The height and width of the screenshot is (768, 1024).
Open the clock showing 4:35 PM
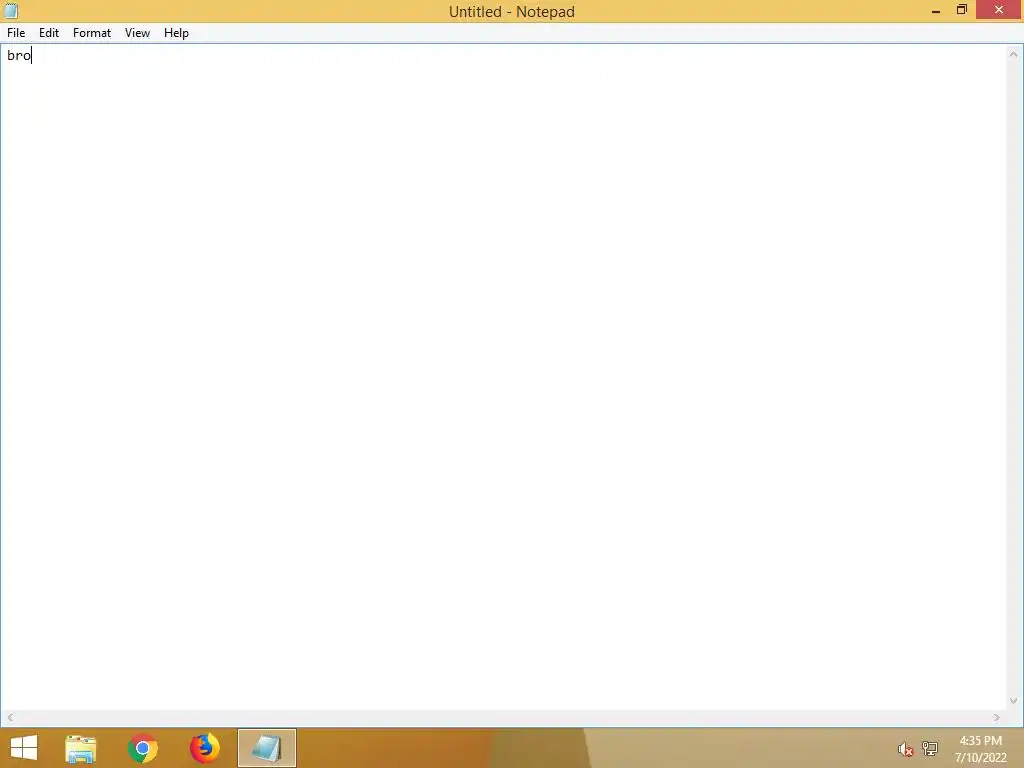point(980,749)
